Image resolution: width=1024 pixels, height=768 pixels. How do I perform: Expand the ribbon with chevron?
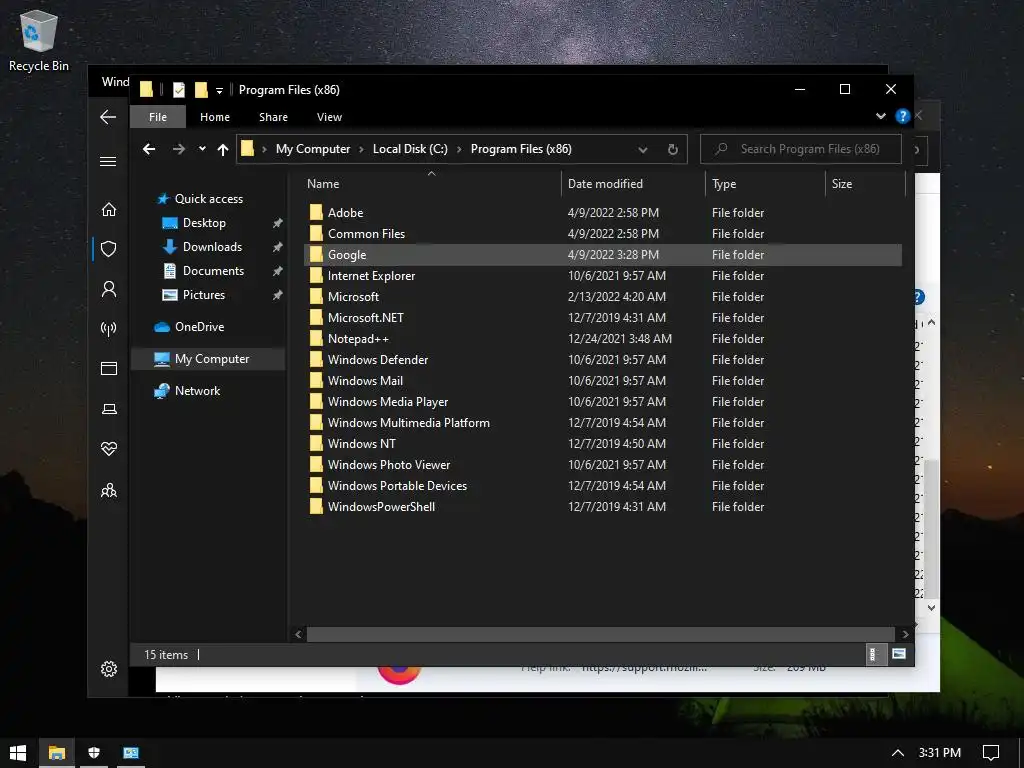tap(881, 116)
